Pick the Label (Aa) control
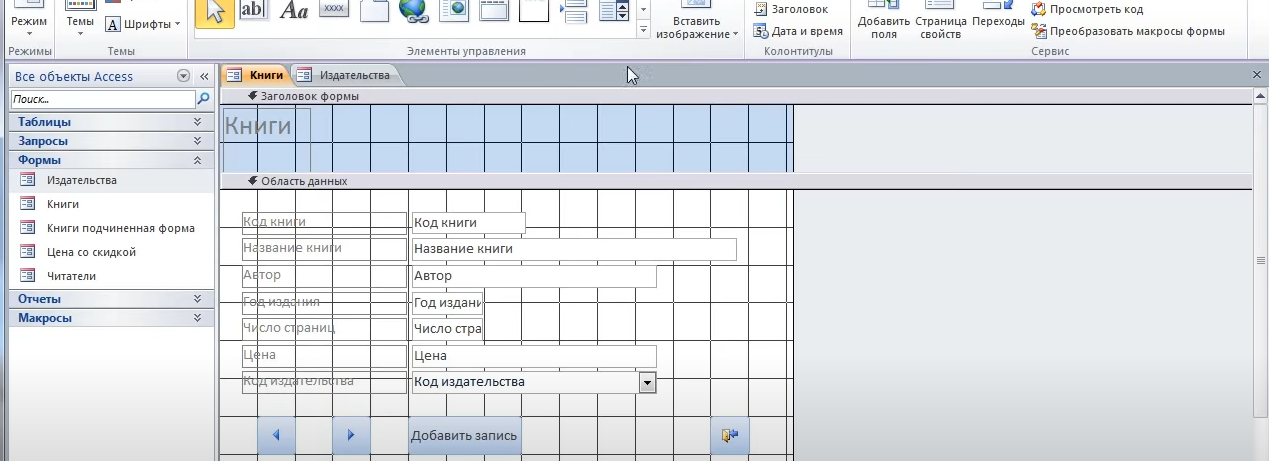This screenshot has width=1269, height=461. [x=294, y=10]
